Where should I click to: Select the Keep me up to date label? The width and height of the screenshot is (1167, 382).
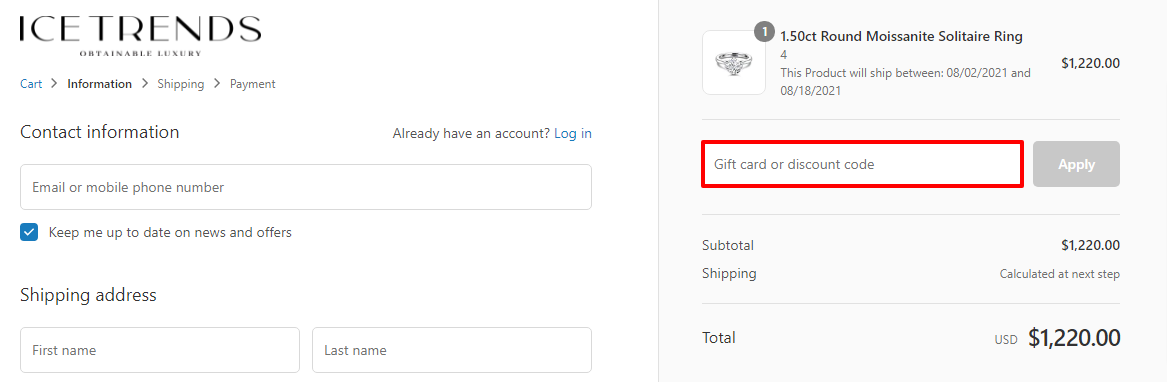point(170,232)
